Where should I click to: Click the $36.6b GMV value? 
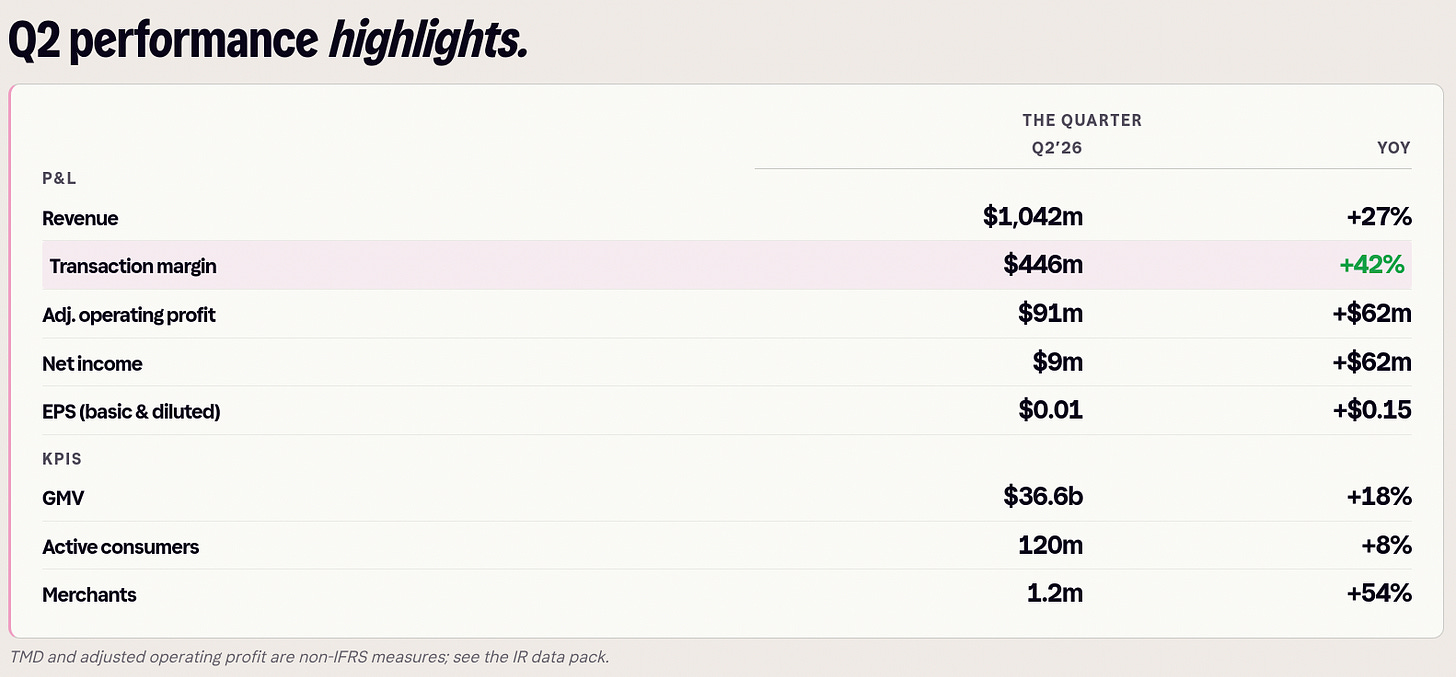tap(1043, 497)
